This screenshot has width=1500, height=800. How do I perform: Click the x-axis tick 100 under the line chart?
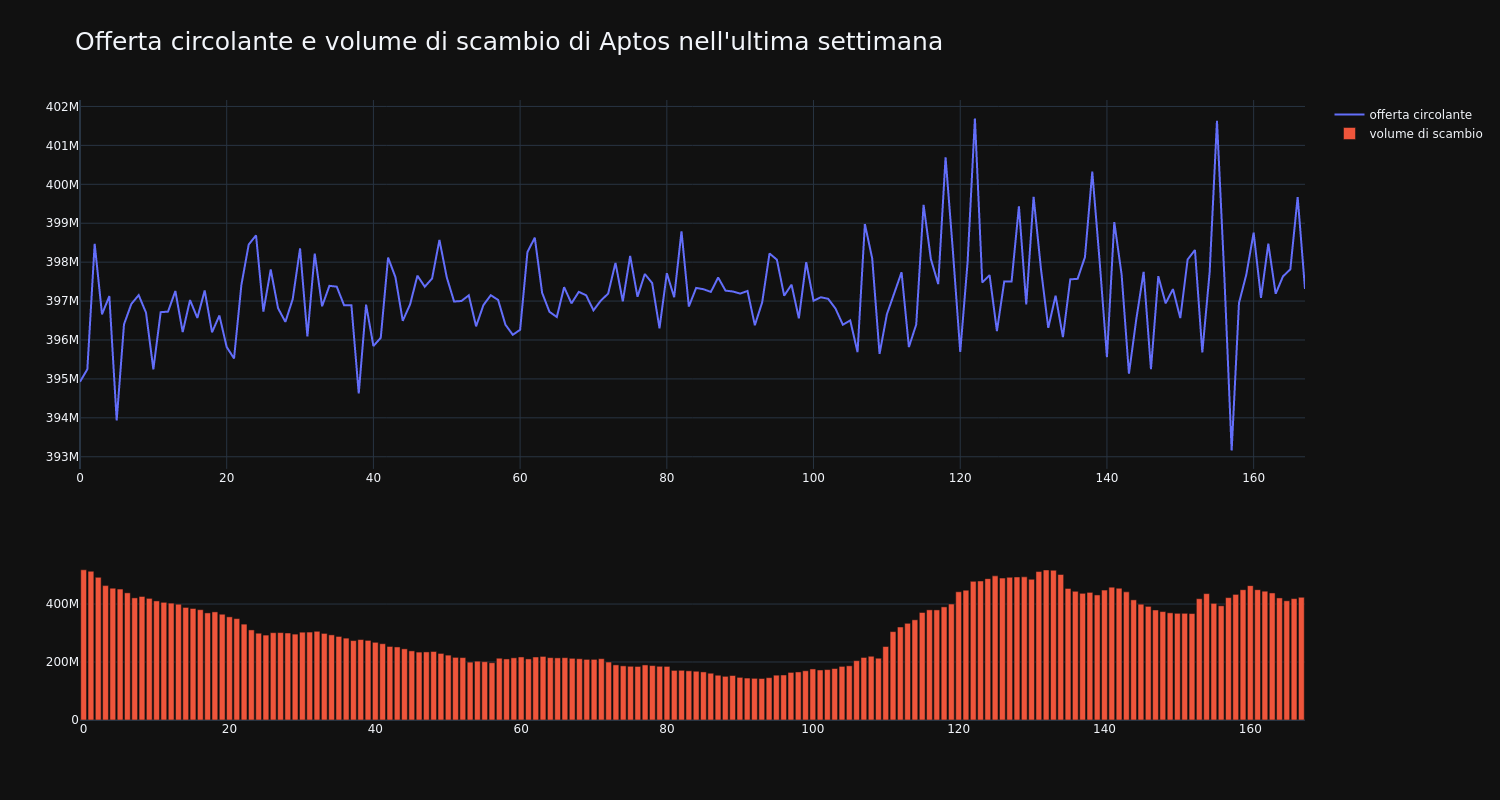tap(813, 478)
